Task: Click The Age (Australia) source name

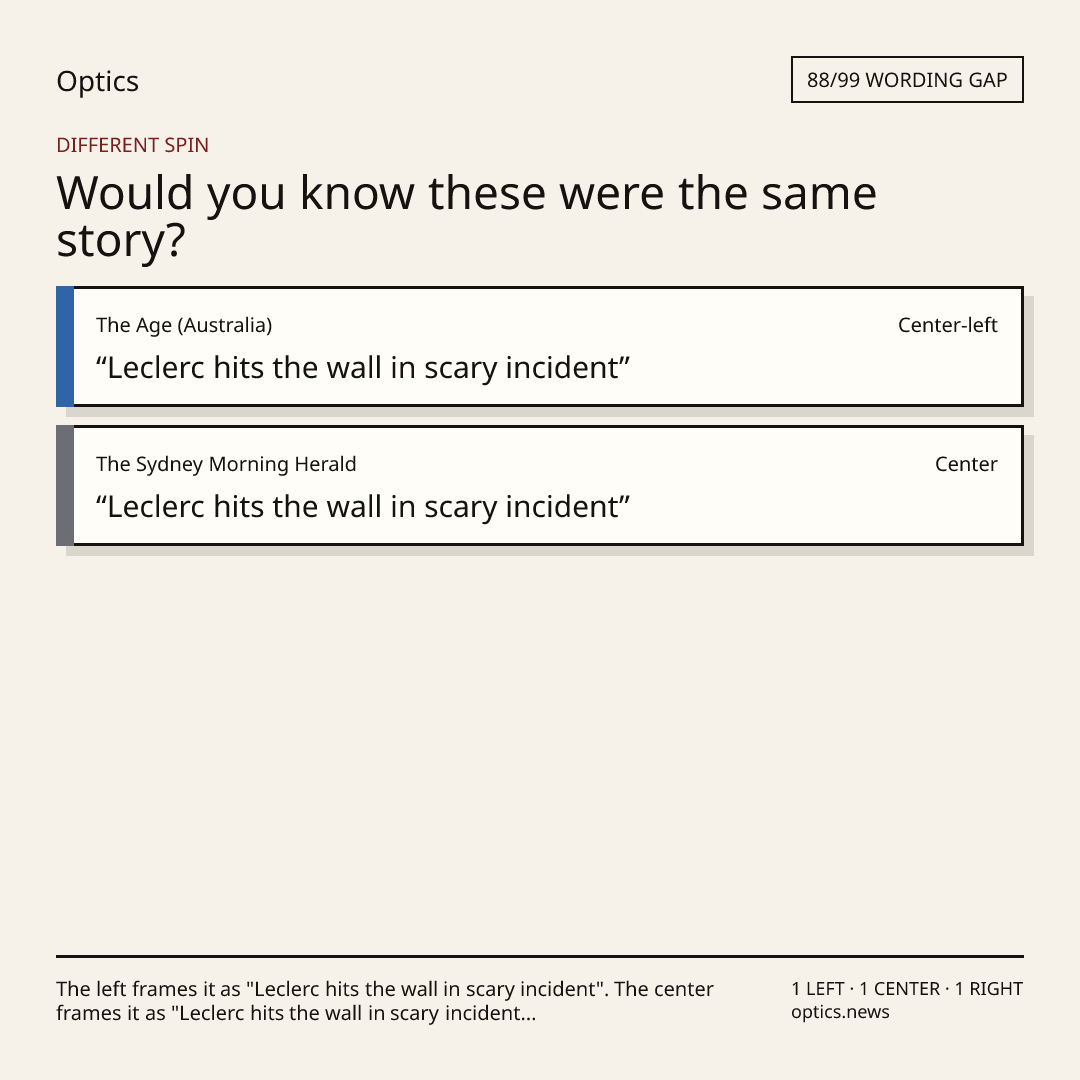Action: 184,325
